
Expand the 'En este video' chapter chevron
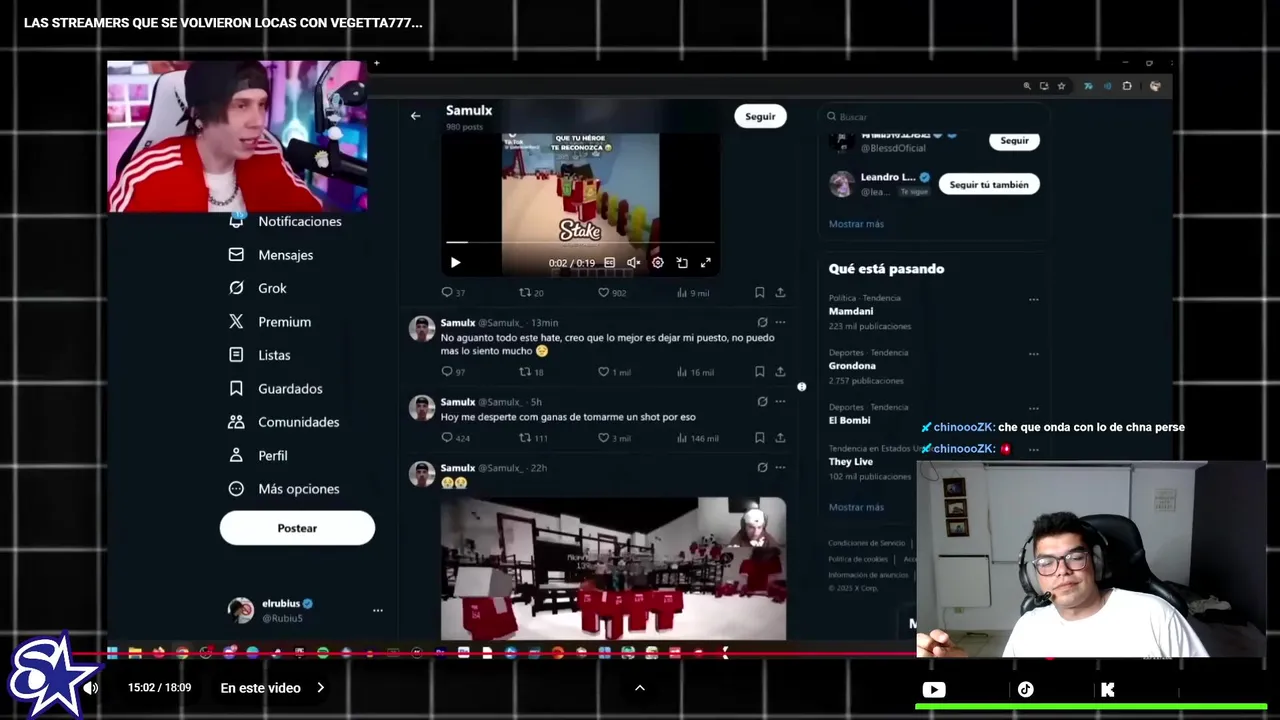[x=321, y=688]
